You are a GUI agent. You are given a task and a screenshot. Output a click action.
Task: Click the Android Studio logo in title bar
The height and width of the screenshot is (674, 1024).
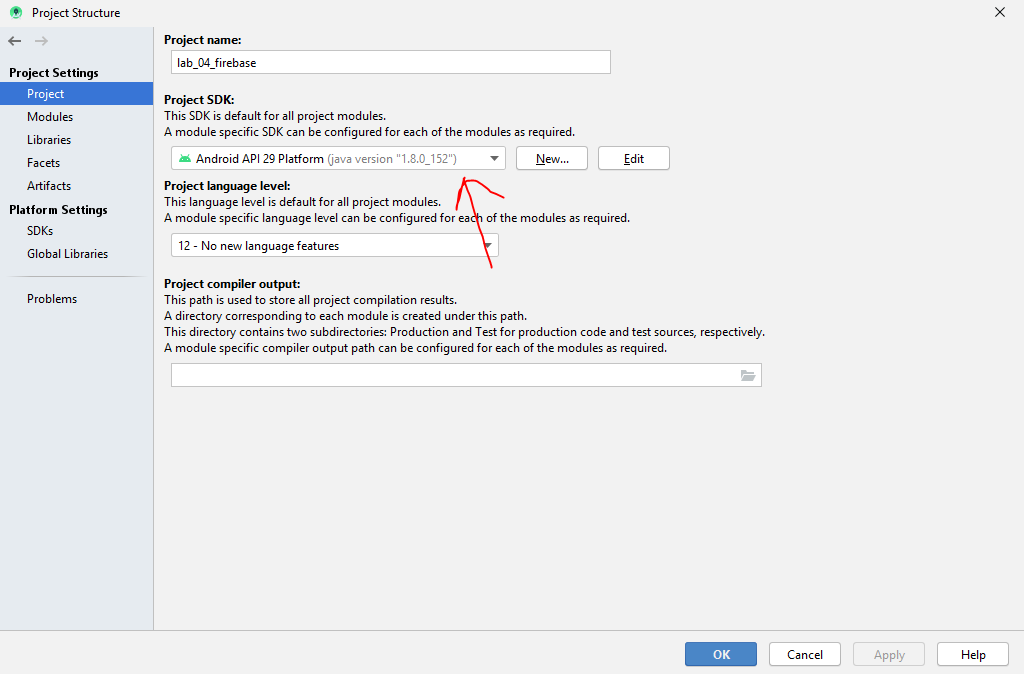(16, 12)
